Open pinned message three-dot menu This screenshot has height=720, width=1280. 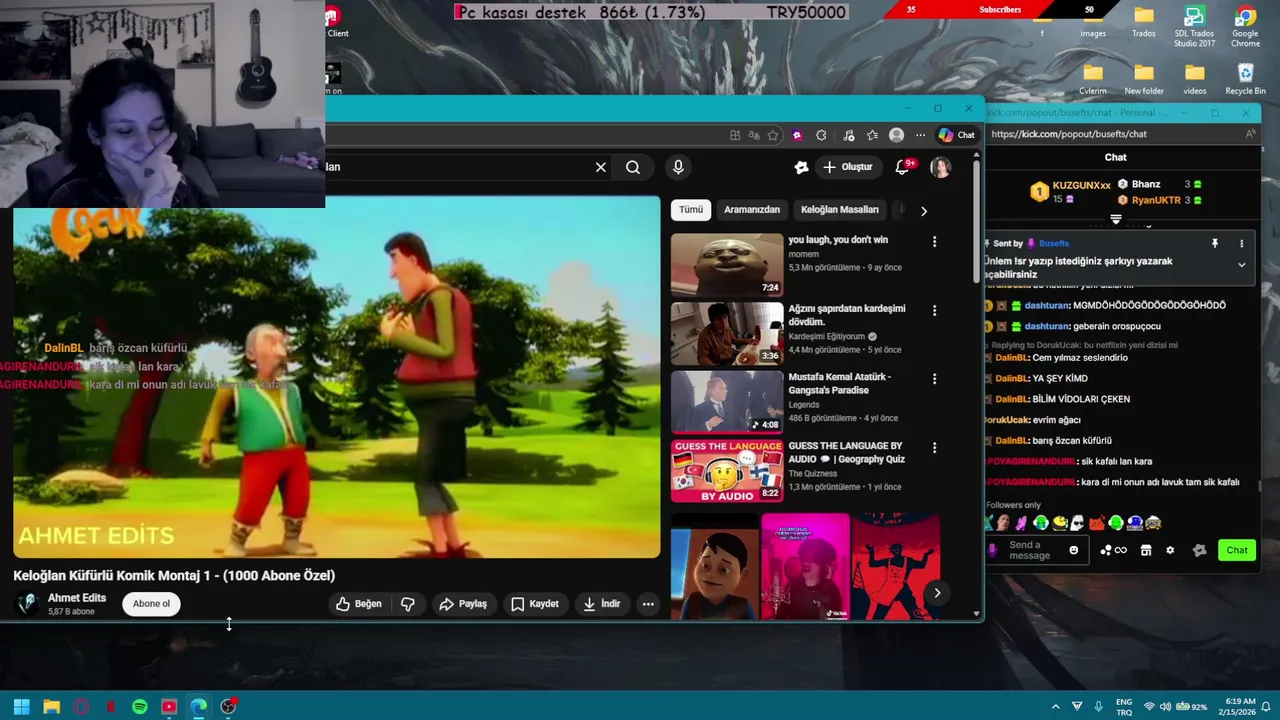[1242, 243]
